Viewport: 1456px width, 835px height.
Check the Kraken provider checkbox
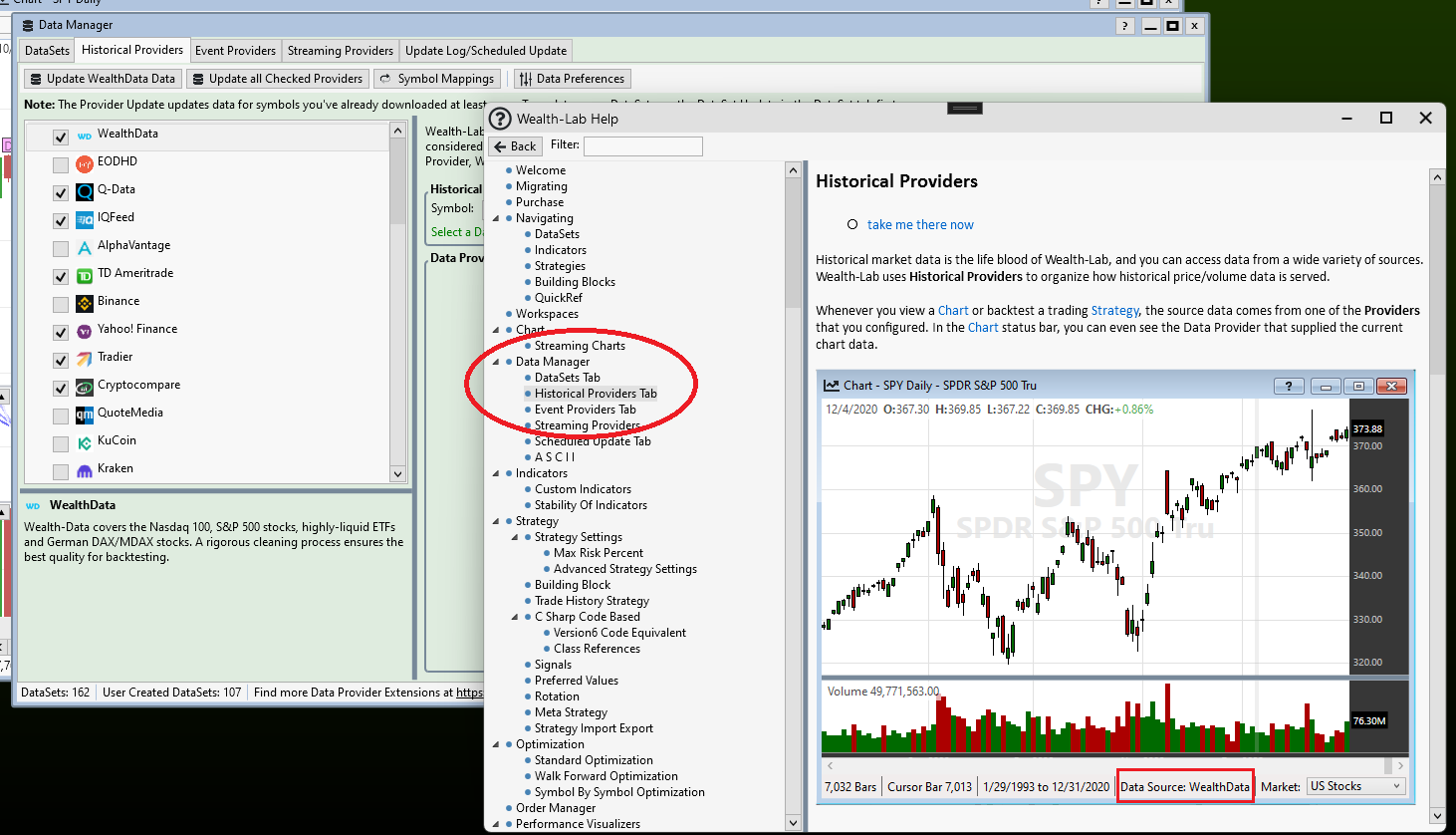(61, 471)
